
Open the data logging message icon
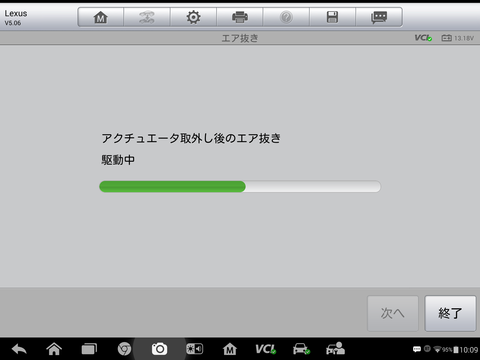click(x=379, y=17)
